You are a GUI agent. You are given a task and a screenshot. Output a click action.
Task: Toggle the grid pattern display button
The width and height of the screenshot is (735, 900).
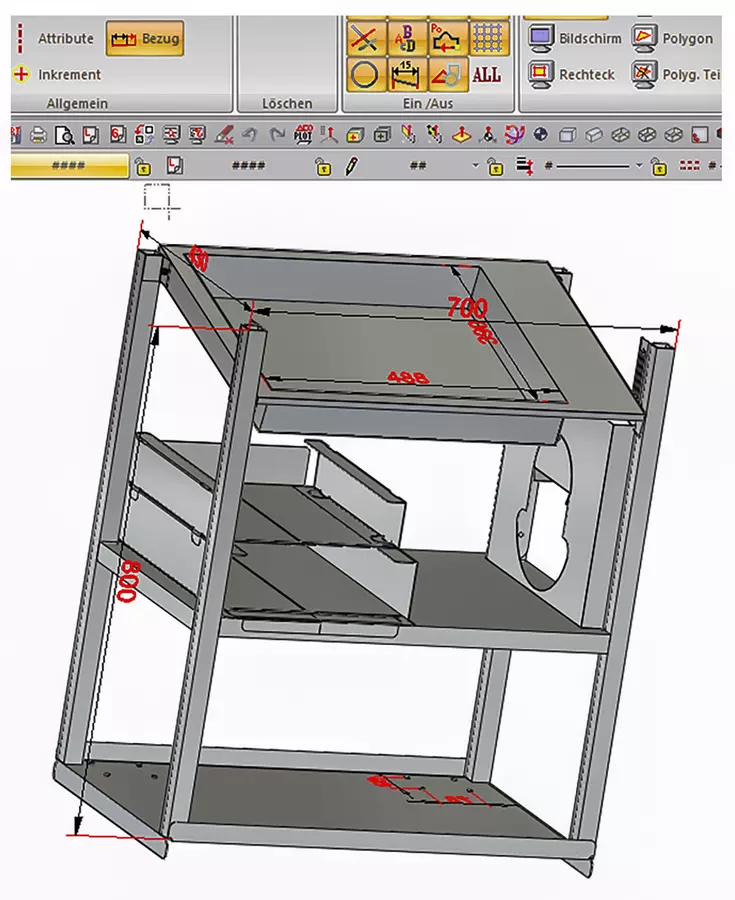[x=487, y=38]
